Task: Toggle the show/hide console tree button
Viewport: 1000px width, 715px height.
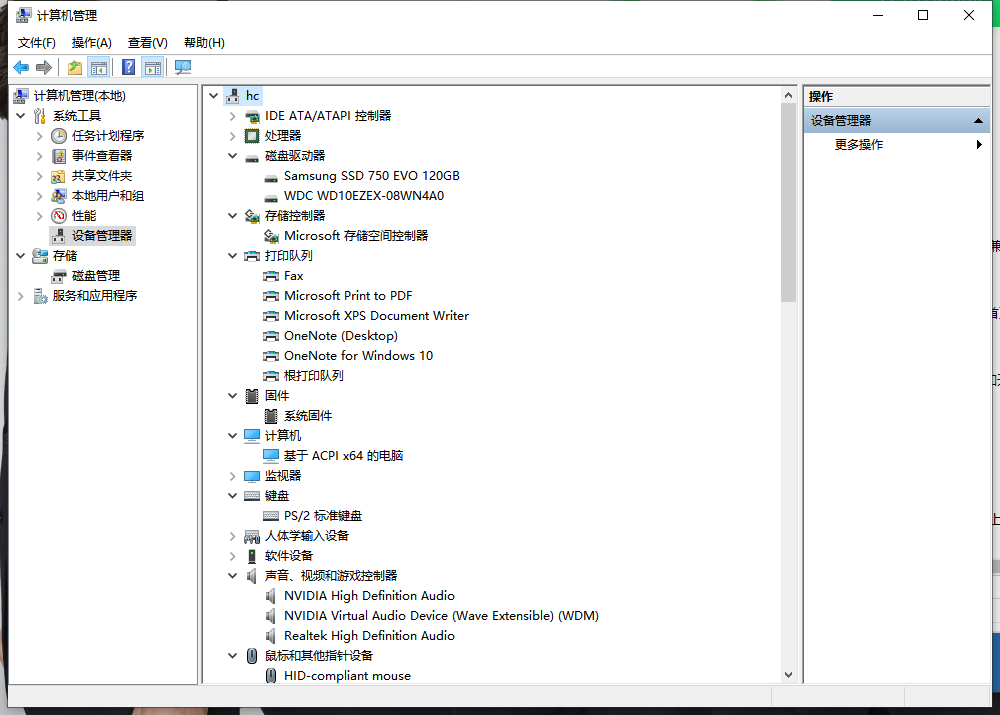Action: tap(98, 67)
